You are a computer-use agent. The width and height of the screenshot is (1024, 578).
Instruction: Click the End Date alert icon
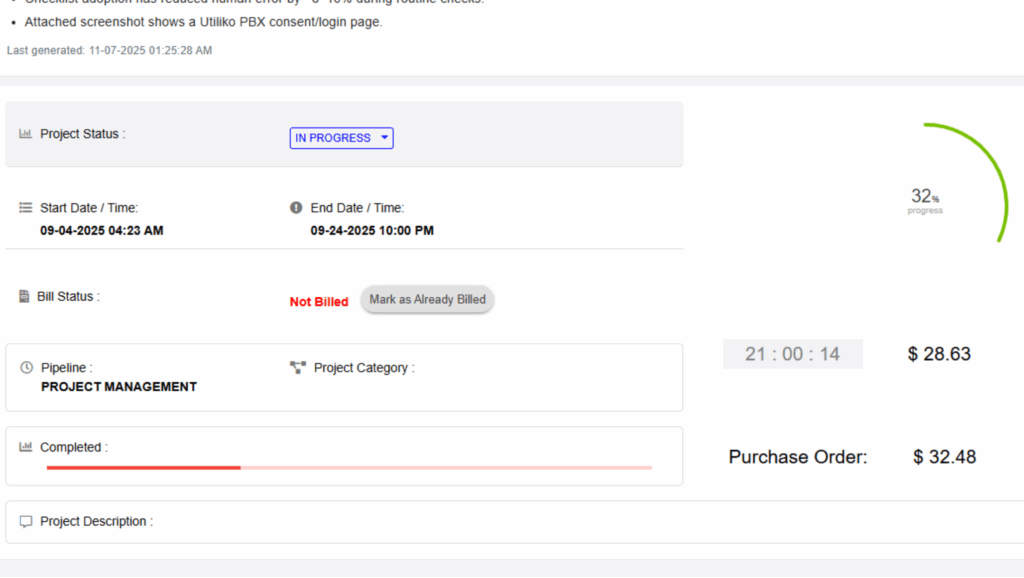296,208
